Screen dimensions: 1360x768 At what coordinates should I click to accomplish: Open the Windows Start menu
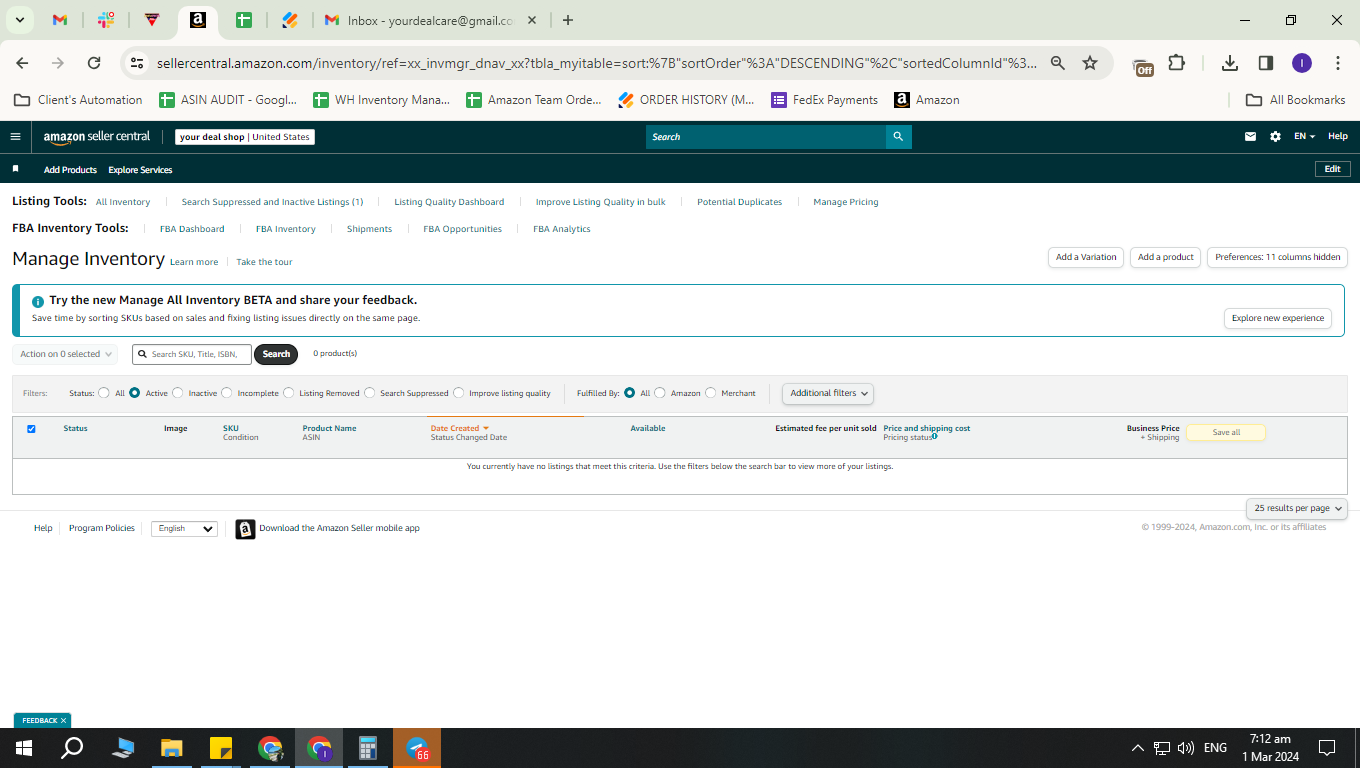pos(24,748)
